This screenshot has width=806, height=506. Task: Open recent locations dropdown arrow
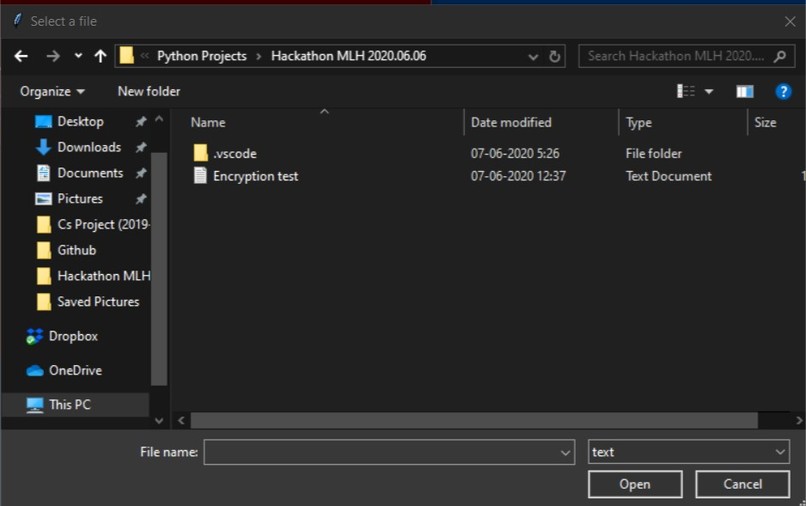[78, 56]
